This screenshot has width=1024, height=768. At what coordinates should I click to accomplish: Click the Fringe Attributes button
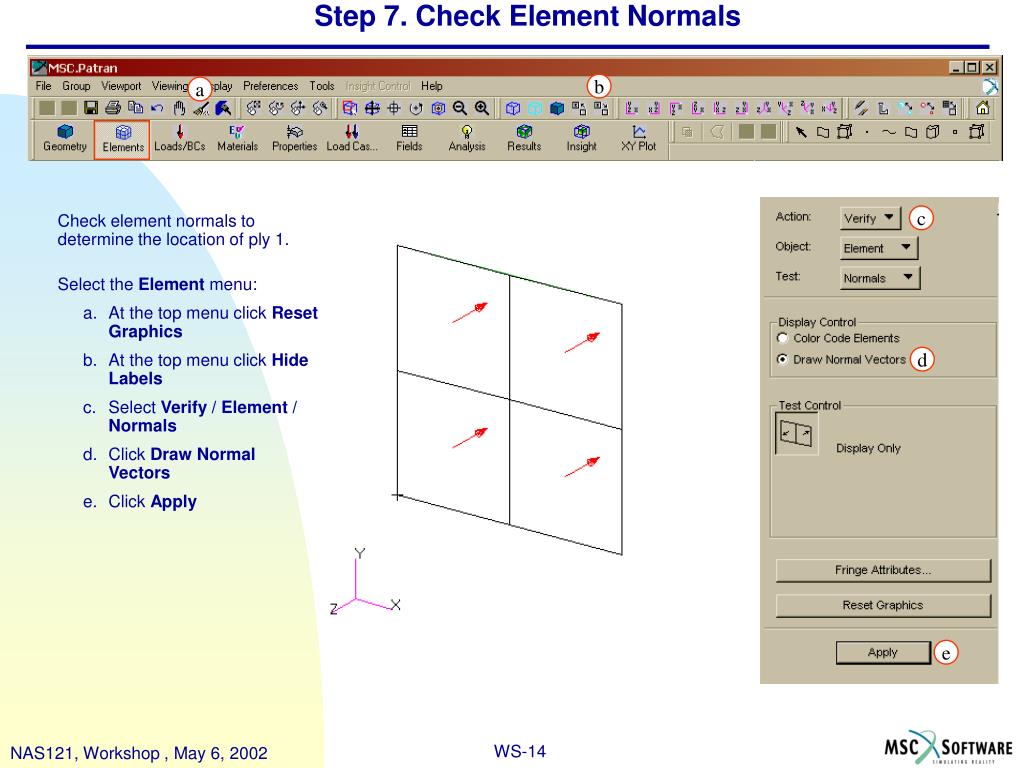click(x=883, y=570)
